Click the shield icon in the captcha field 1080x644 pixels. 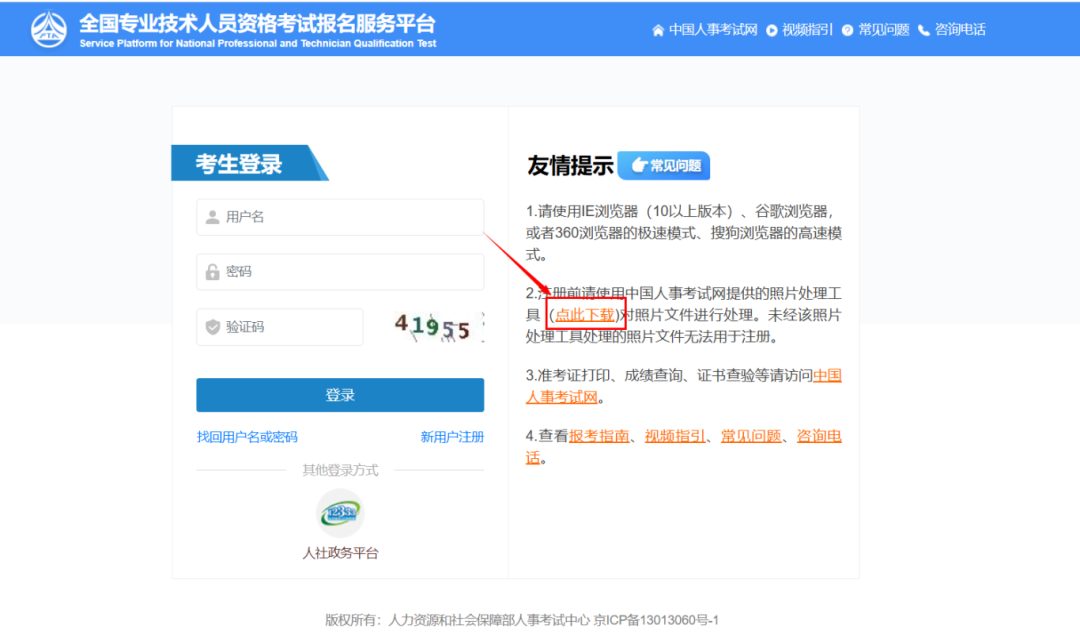pyautogui.click(x=211, y=327)
